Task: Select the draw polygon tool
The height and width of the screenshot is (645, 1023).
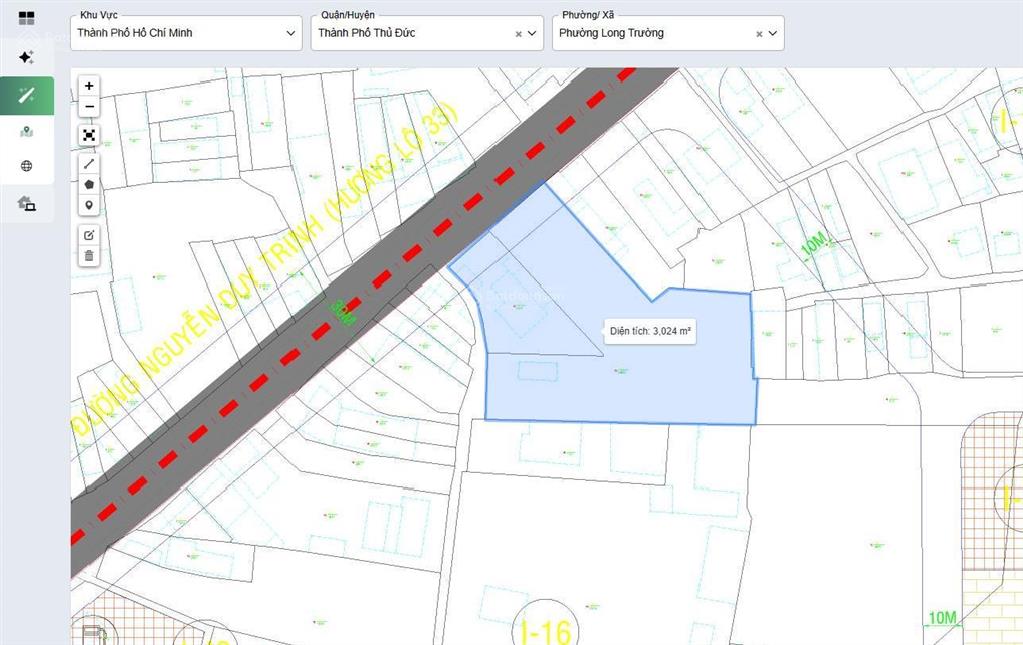Action: coord(89,184)
